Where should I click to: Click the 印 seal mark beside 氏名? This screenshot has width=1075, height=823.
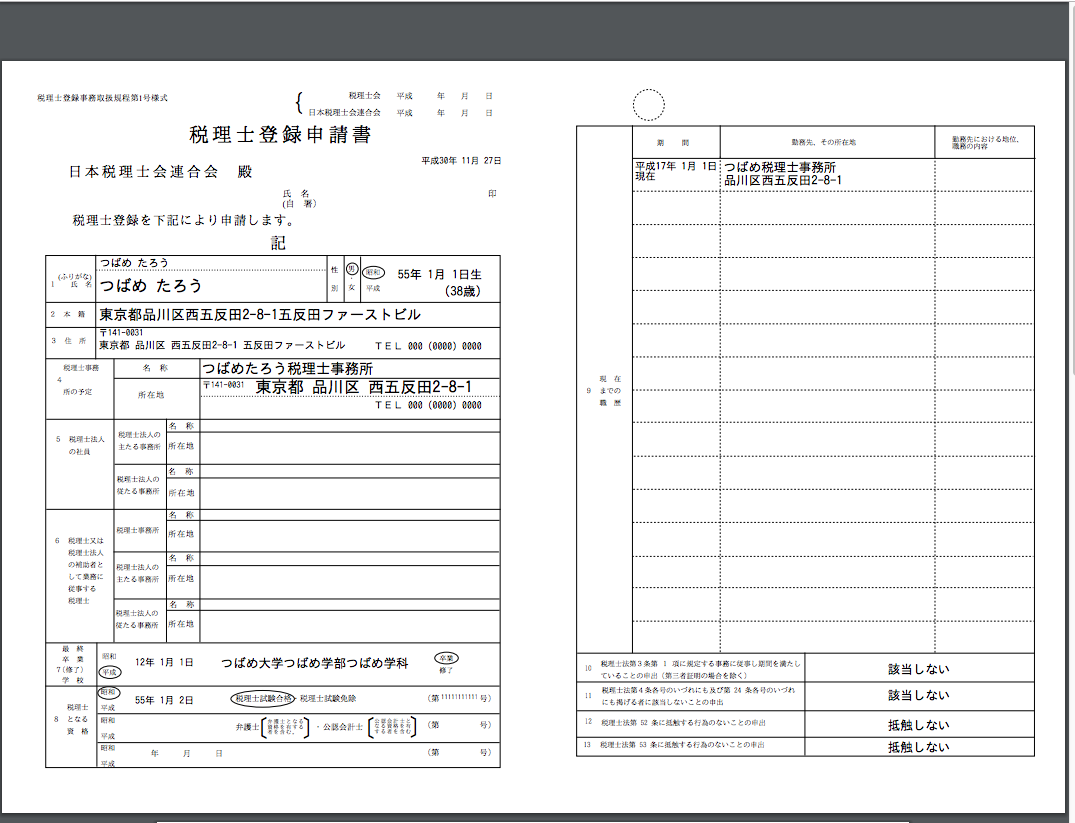click(492, 194)
